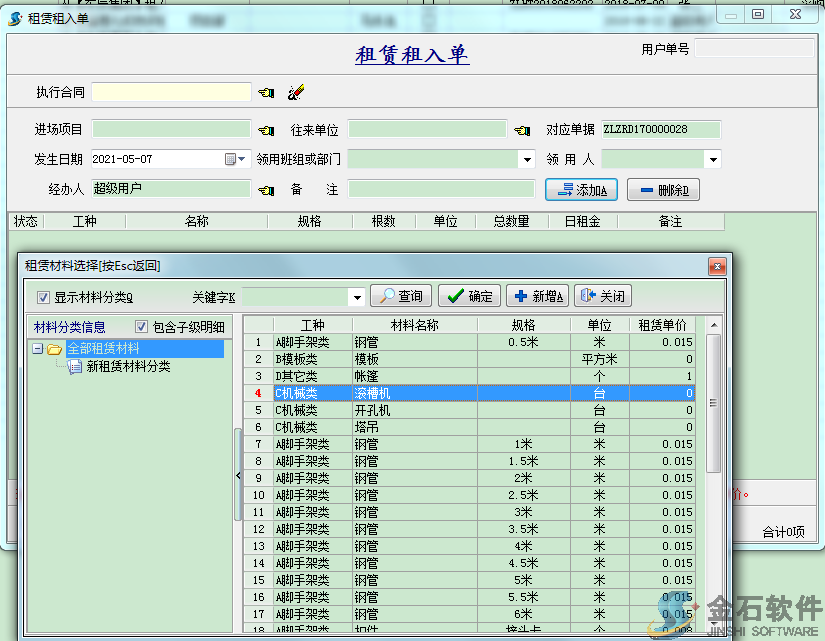Select 新租赁材料分类 tree item
825x641 pixels.
(x=128, y=367)
